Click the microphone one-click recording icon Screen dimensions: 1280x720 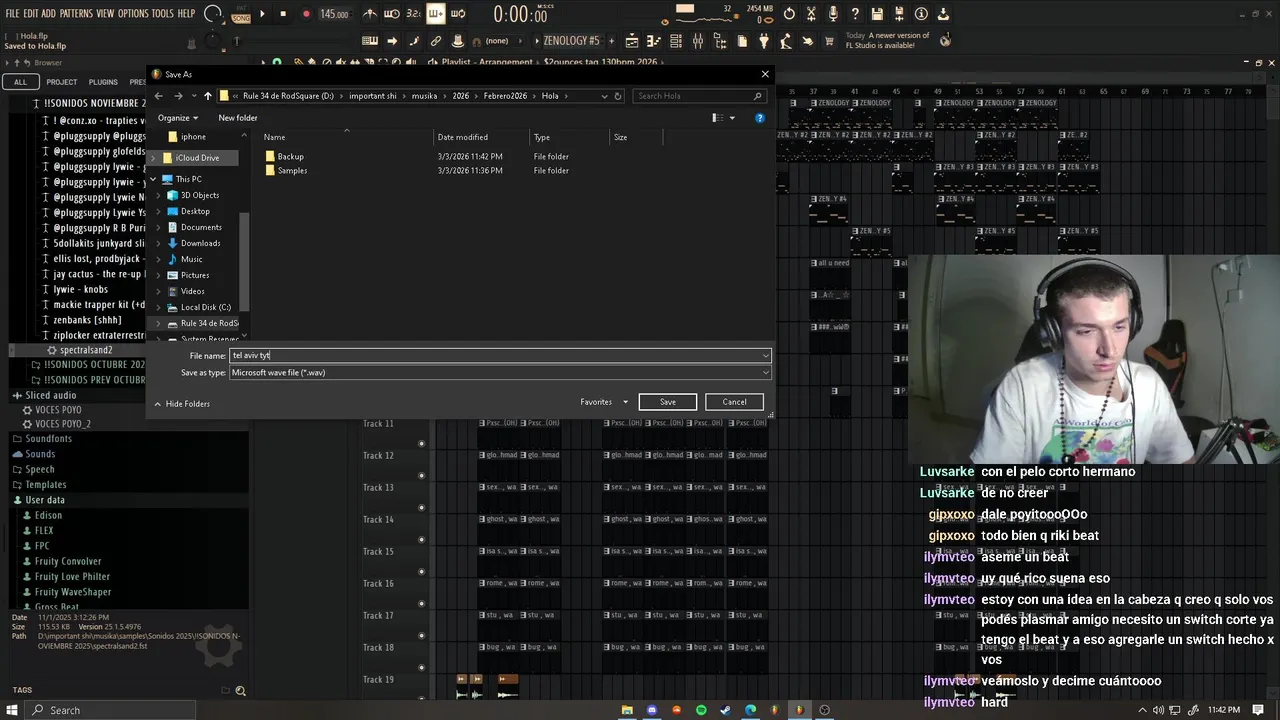(833, 14)
